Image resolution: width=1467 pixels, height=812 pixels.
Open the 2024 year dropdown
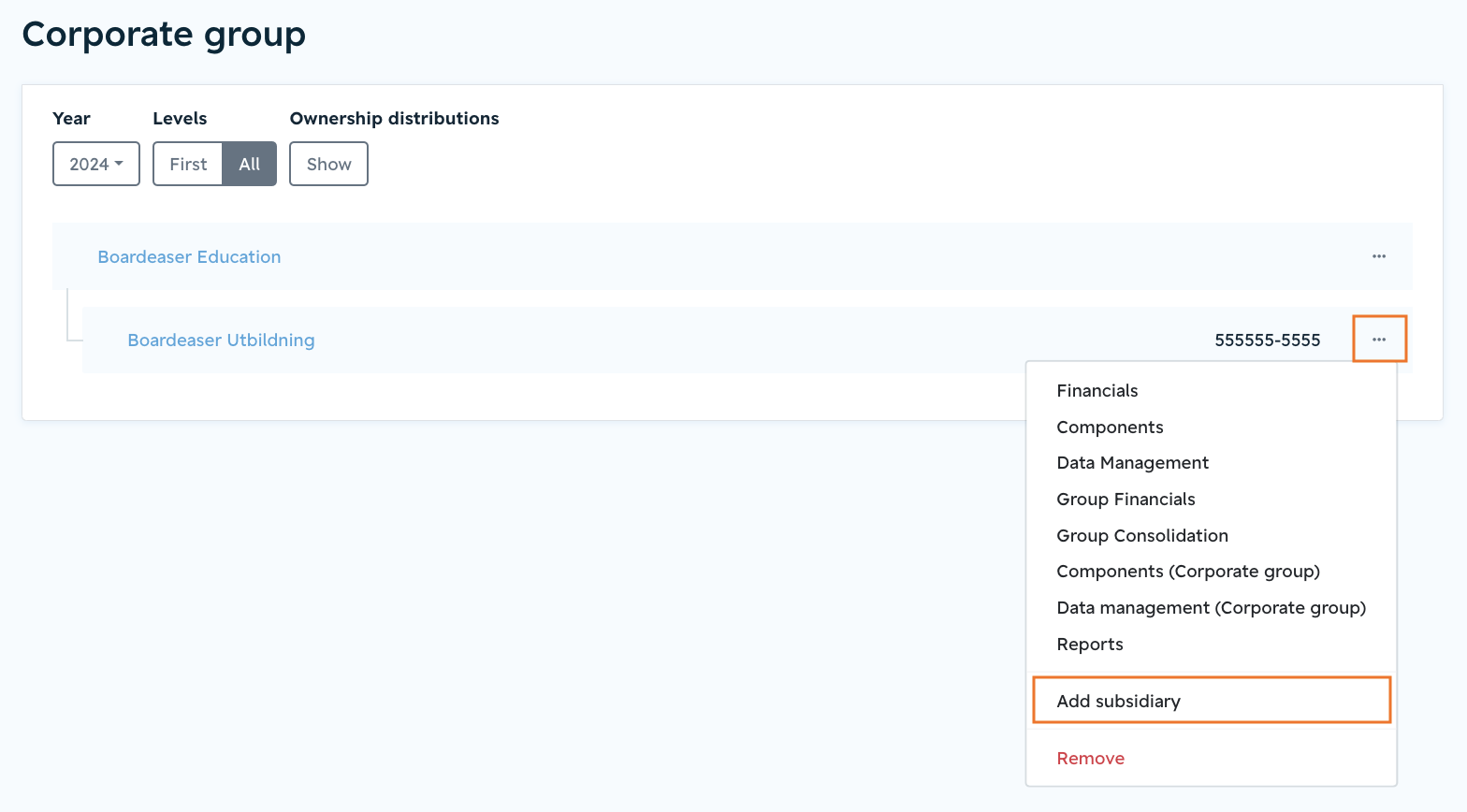tap(96, 164)
